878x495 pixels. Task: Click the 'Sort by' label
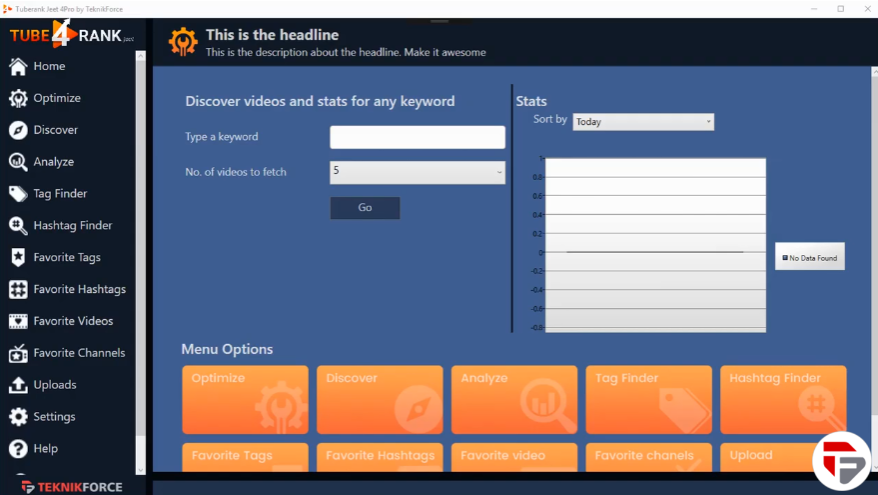tap(550, 119)
